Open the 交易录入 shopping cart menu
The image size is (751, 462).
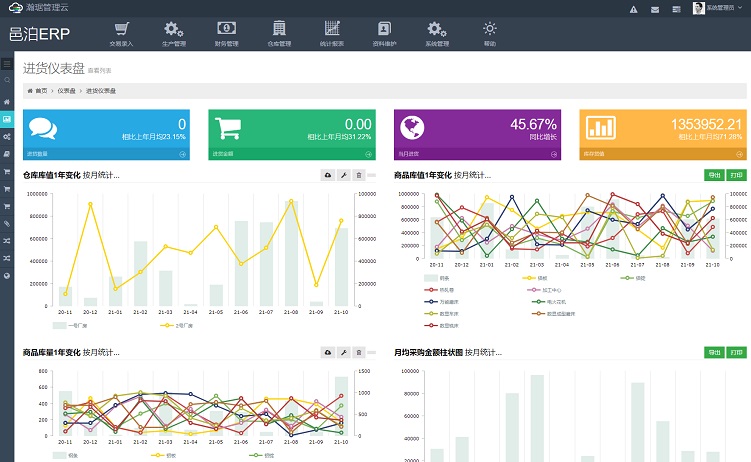tap(121, 33)
